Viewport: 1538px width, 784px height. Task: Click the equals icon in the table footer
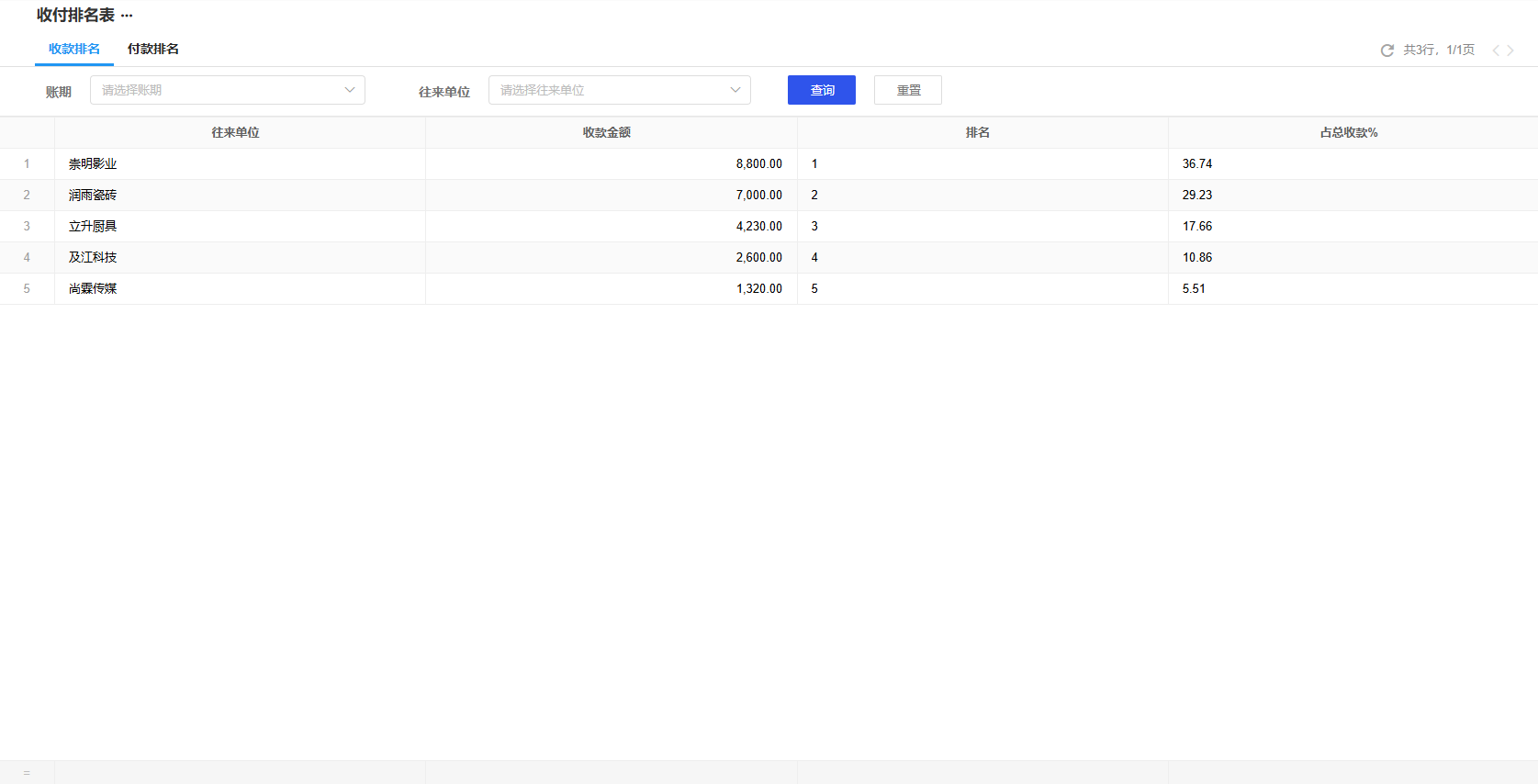coord(27,773)
